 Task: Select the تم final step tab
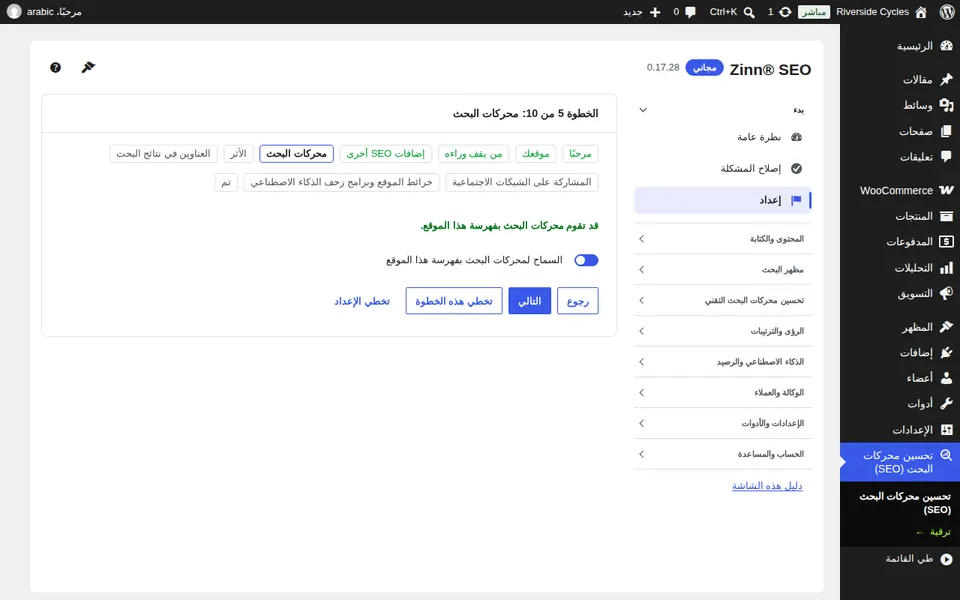click(226, 182)
